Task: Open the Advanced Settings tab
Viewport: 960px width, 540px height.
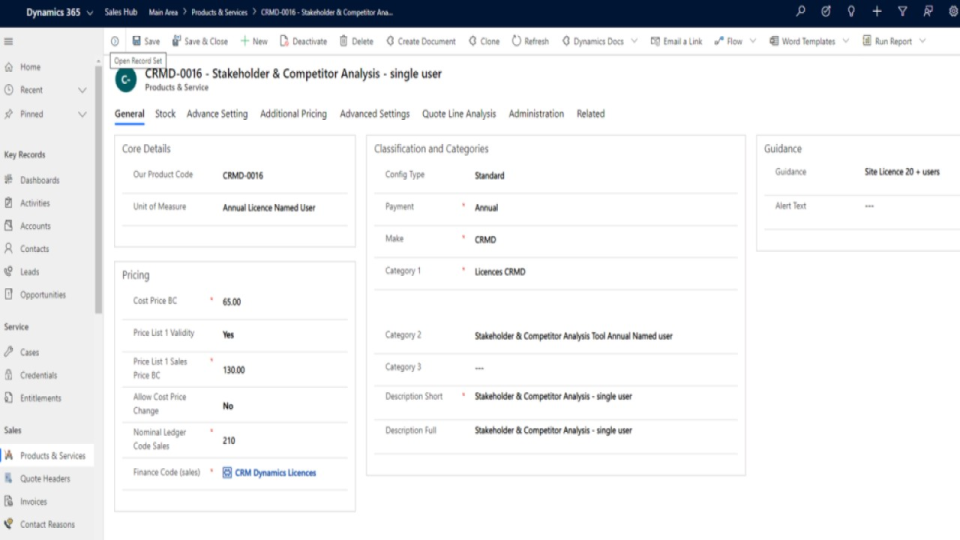Action: [375, 114]
